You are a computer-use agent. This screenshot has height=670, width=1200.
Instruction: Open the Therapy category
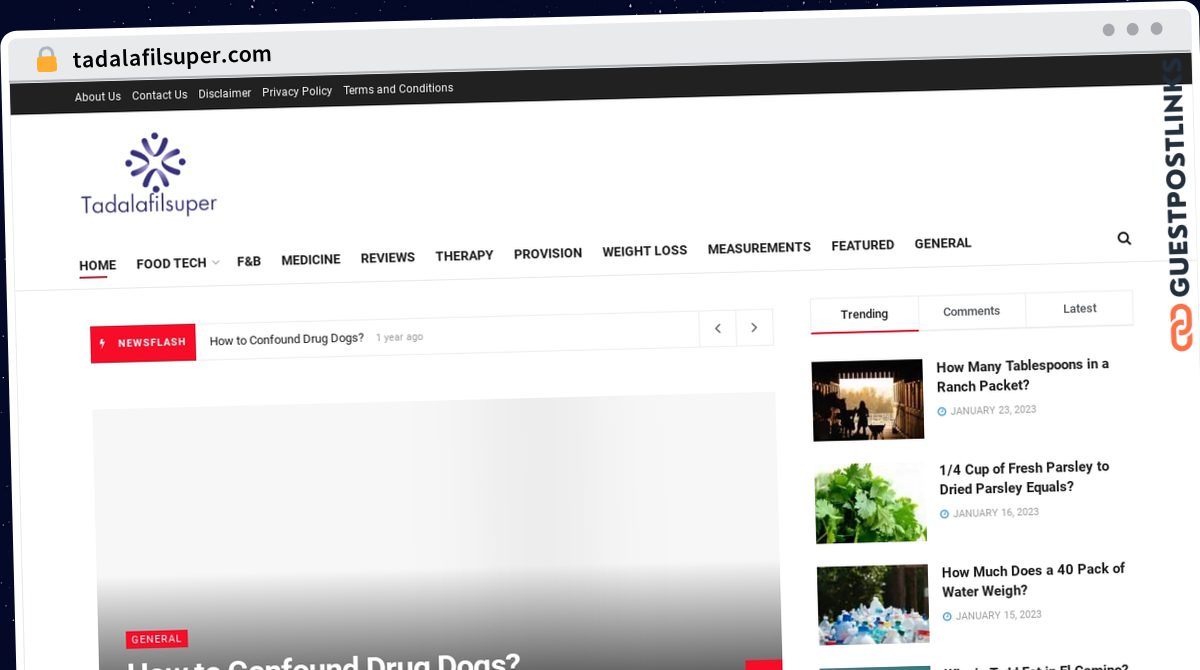(x=464, y=255)
